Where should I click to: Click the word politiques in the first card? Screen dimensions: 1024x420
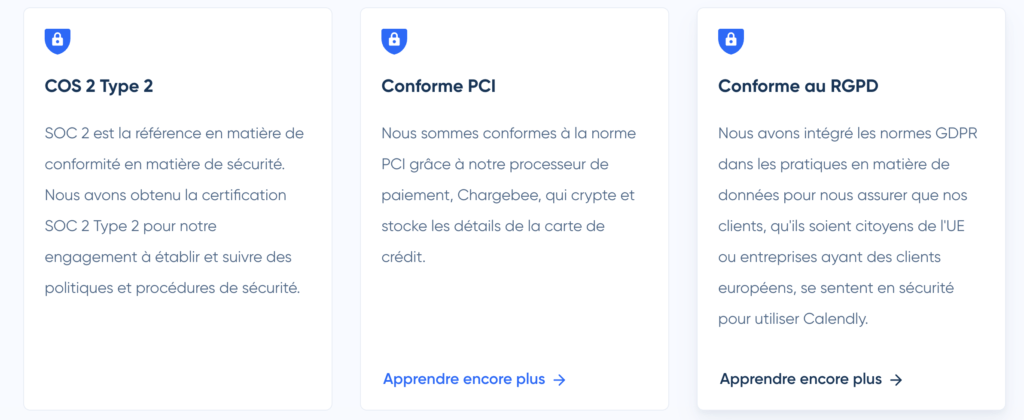(79, 288)
